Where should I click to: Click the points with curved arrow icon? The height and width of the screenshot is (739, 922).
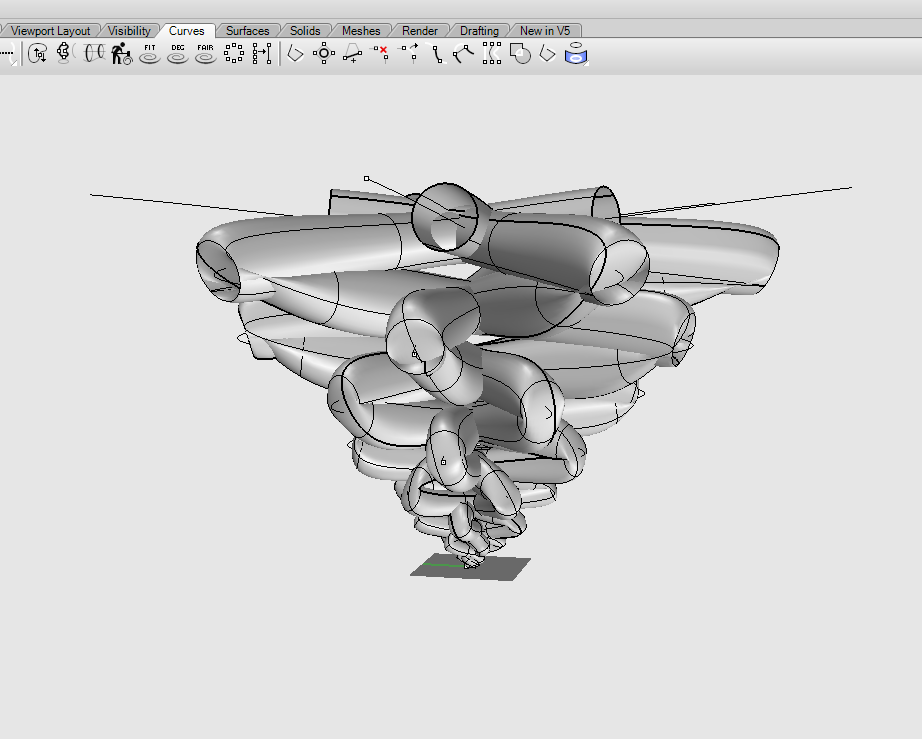pyautogui.click(x=408, y=53)
